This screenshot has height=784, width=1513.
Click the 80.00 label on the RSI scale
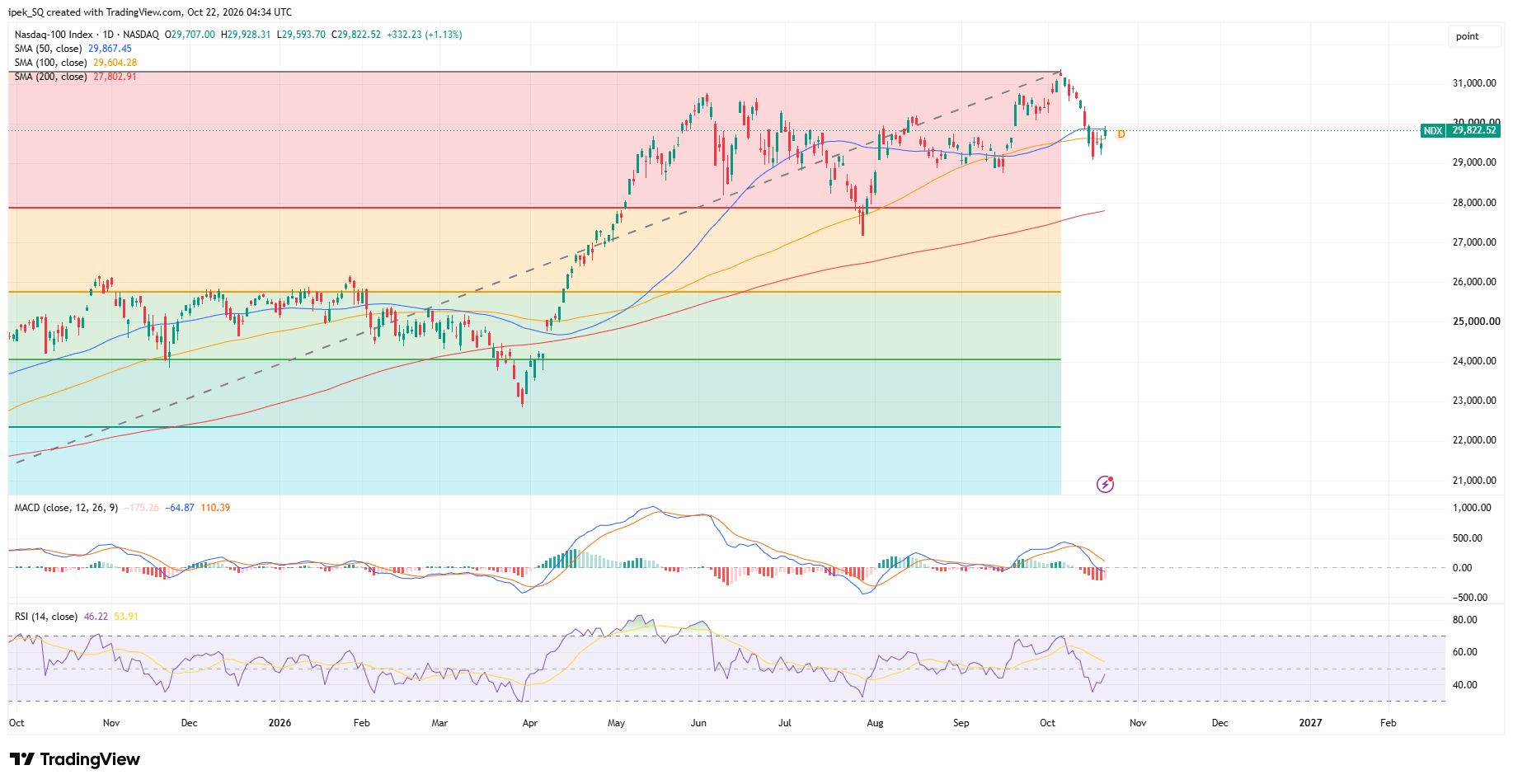[1465, 620]
